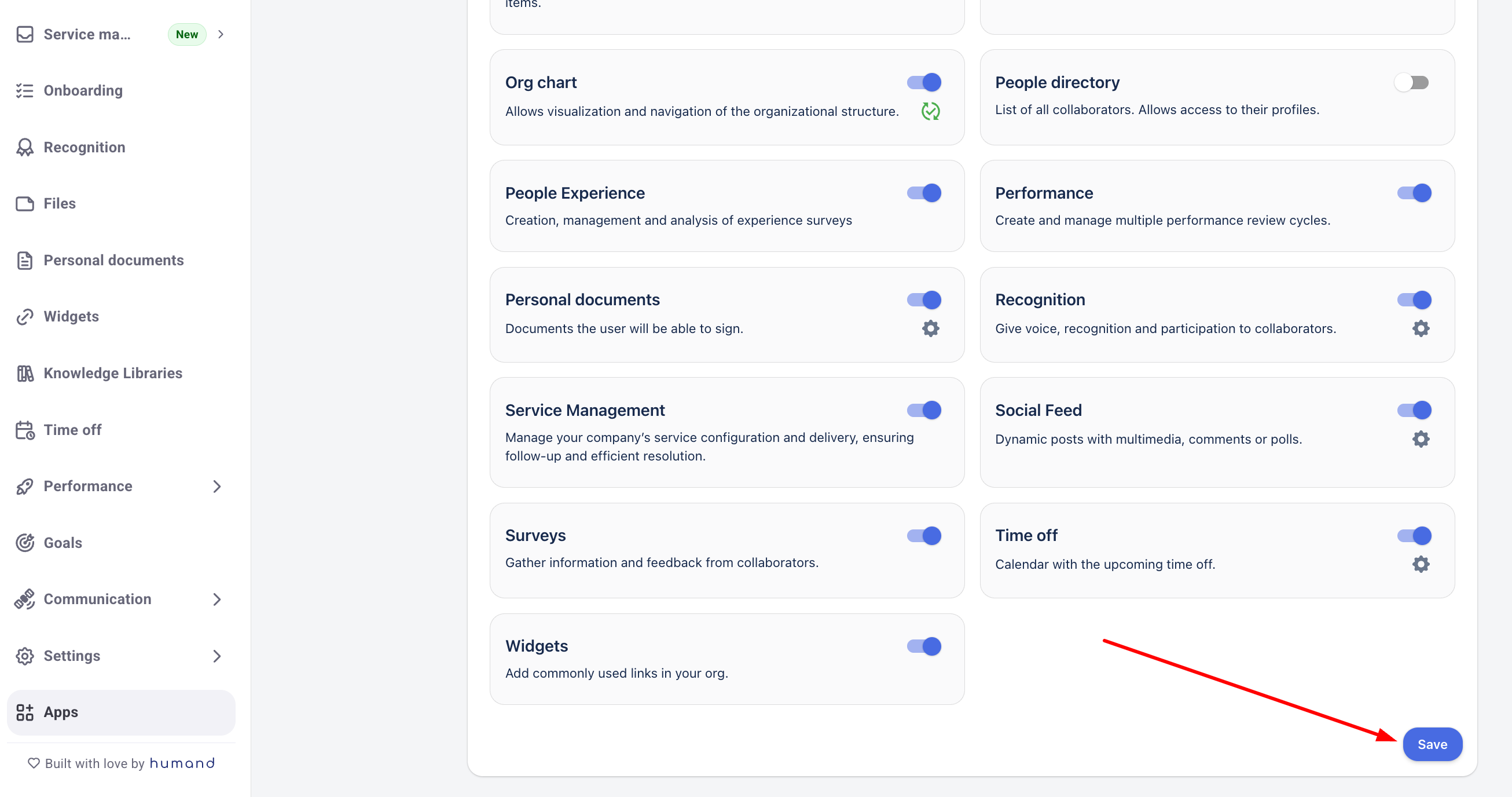1512x797 pixels.
Task: Switch off the Widgets app toggle
Action: tap(924, 645)
